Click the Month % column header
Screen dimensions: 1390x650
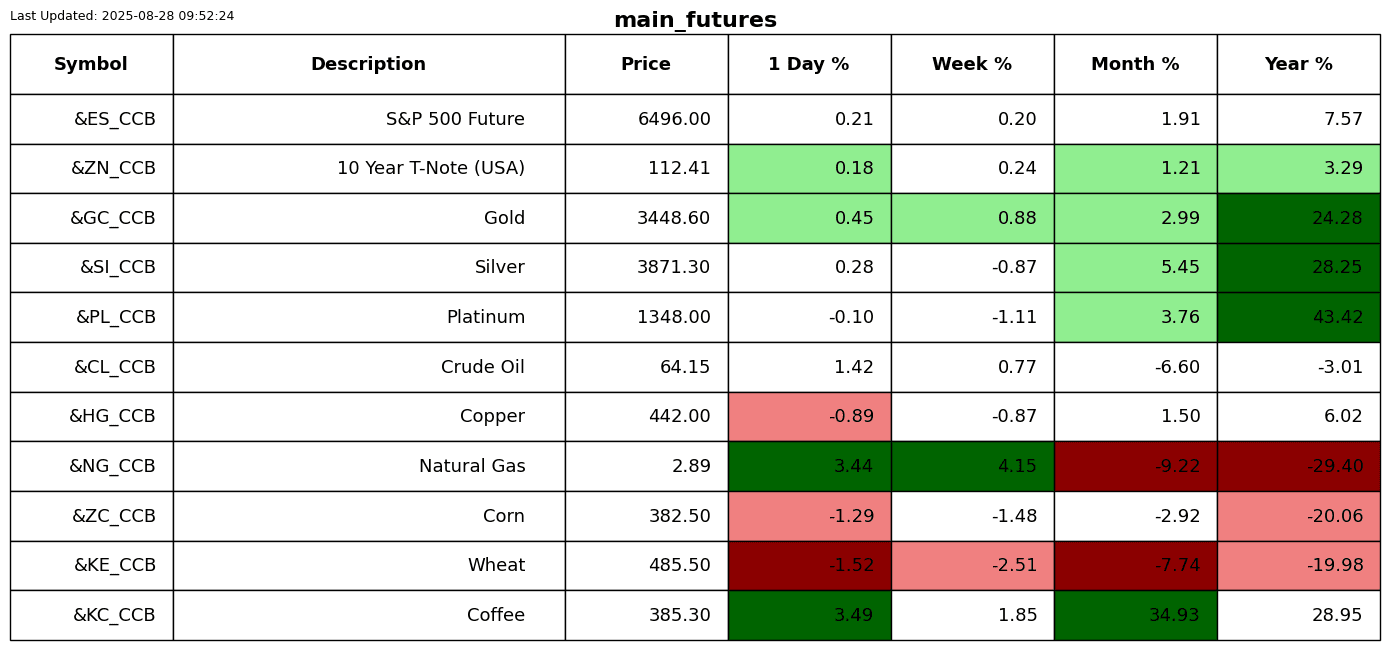click(1135, 65)
